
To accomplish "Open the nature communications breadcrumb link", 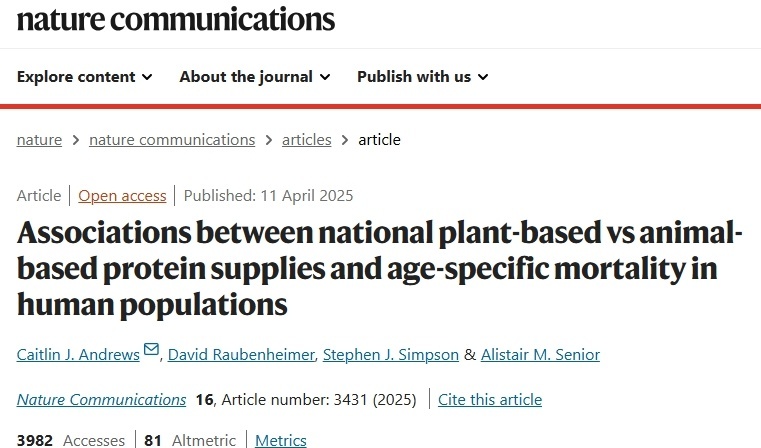I will coord(172,140).
